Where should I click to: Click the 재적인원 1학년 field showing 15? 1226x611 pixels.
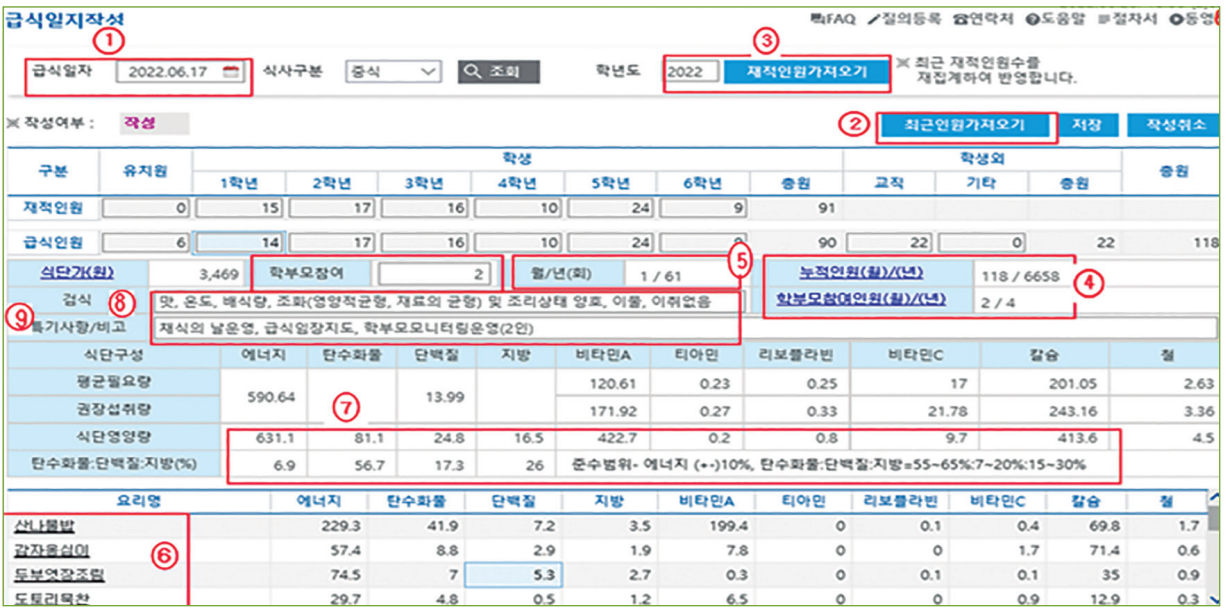tap(240, 207)
